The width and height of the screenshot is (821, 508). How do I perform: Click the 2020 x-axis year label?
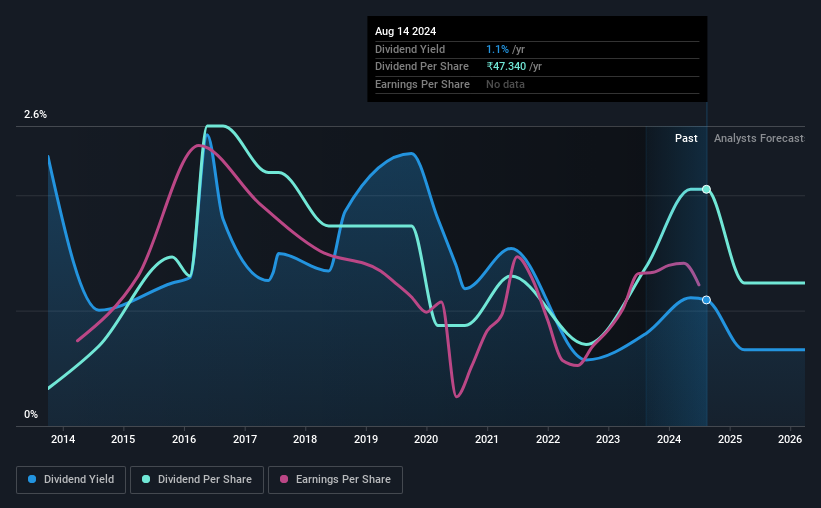click(x=426, y=439)
